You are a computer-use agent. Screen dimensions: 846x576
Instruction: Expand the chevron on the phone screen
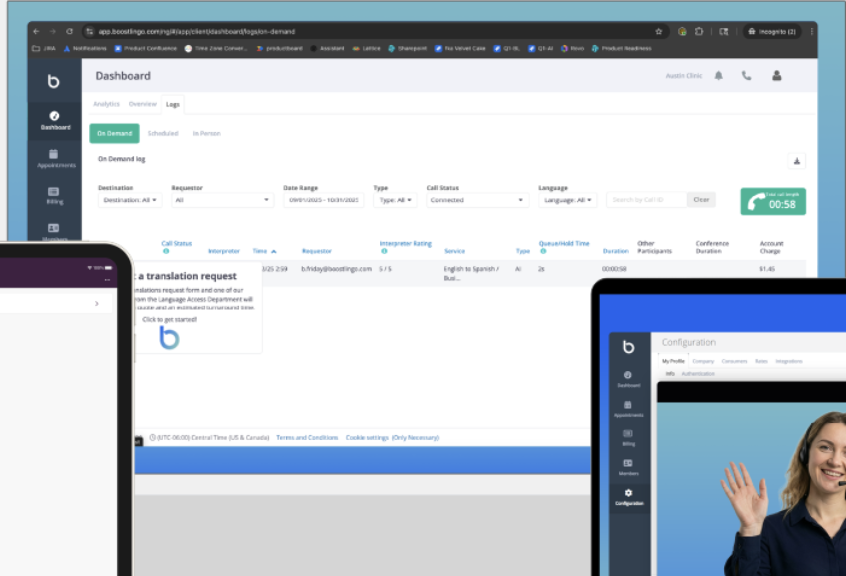click(97, 304)
